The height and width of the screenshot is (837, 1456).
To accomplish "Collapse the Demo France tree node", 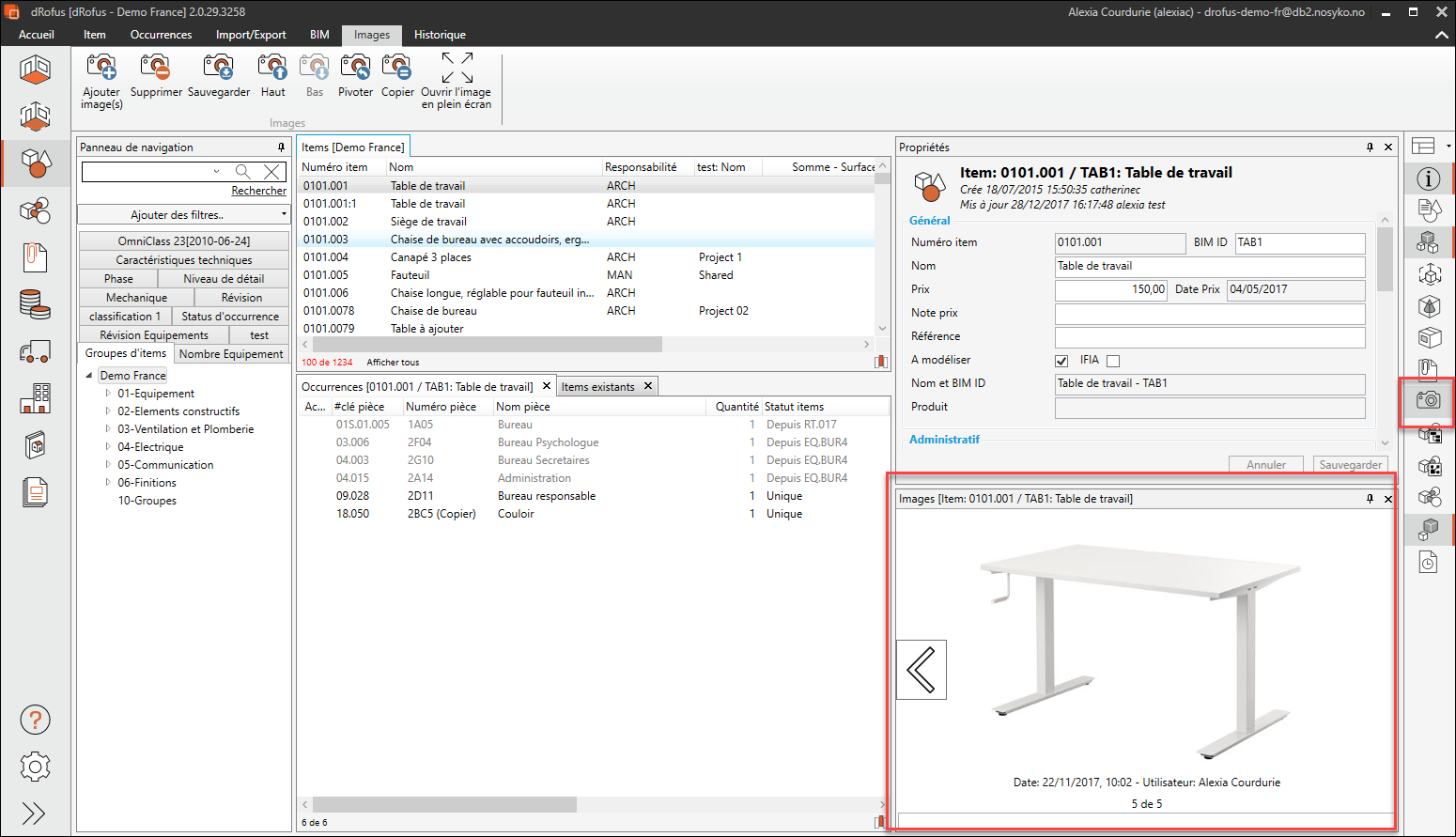I will pyautogui.click(x=90, y=376).
